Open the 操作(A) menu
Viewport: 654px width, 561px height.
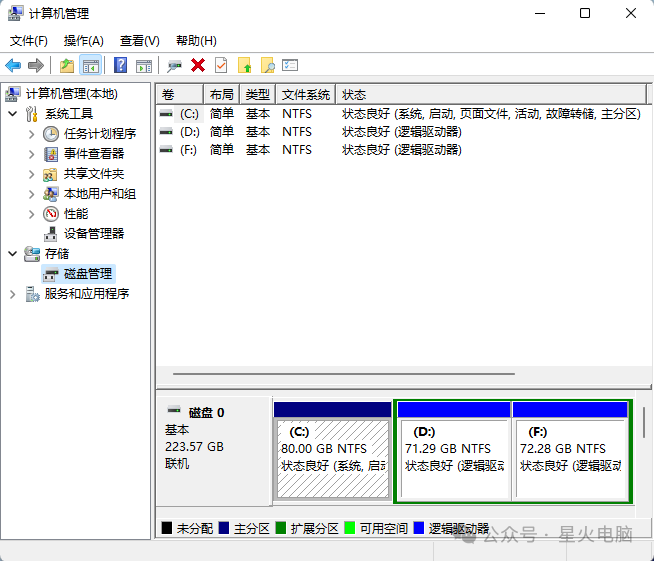83,41
